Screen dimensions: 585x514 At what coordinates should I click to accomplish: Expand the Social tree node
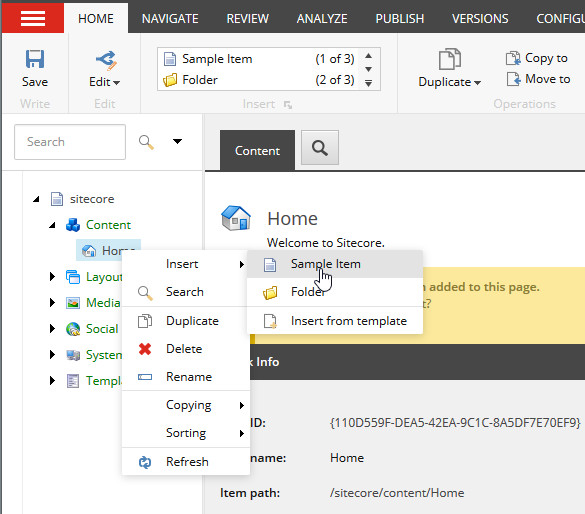pyautogui.click(x=52, y=328)
